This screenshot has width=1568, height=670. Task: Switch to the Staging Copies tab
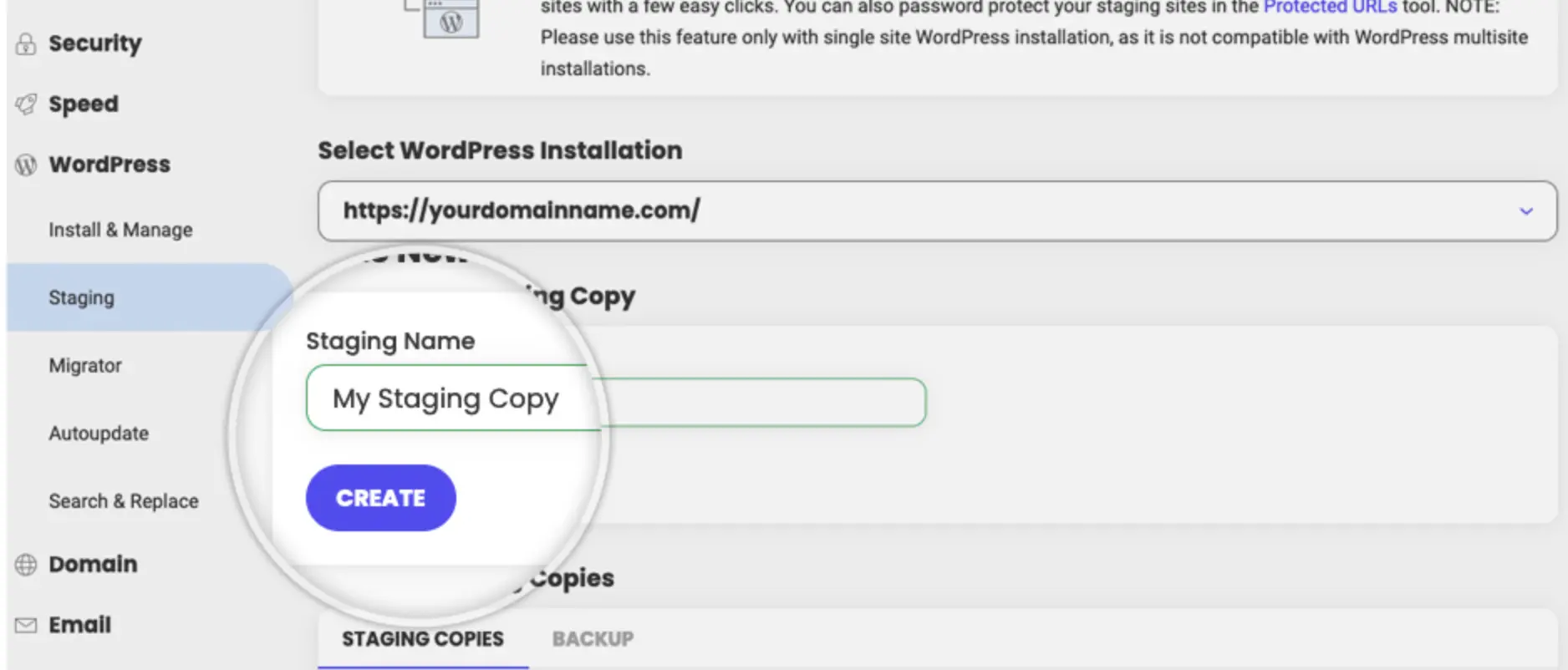(422, 639)
